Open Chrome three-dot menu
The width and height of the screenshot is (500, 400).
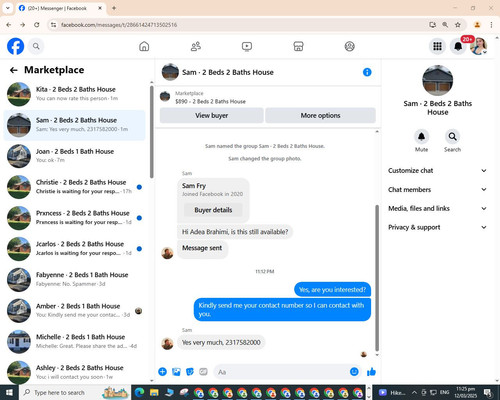(x=491, y=25)
